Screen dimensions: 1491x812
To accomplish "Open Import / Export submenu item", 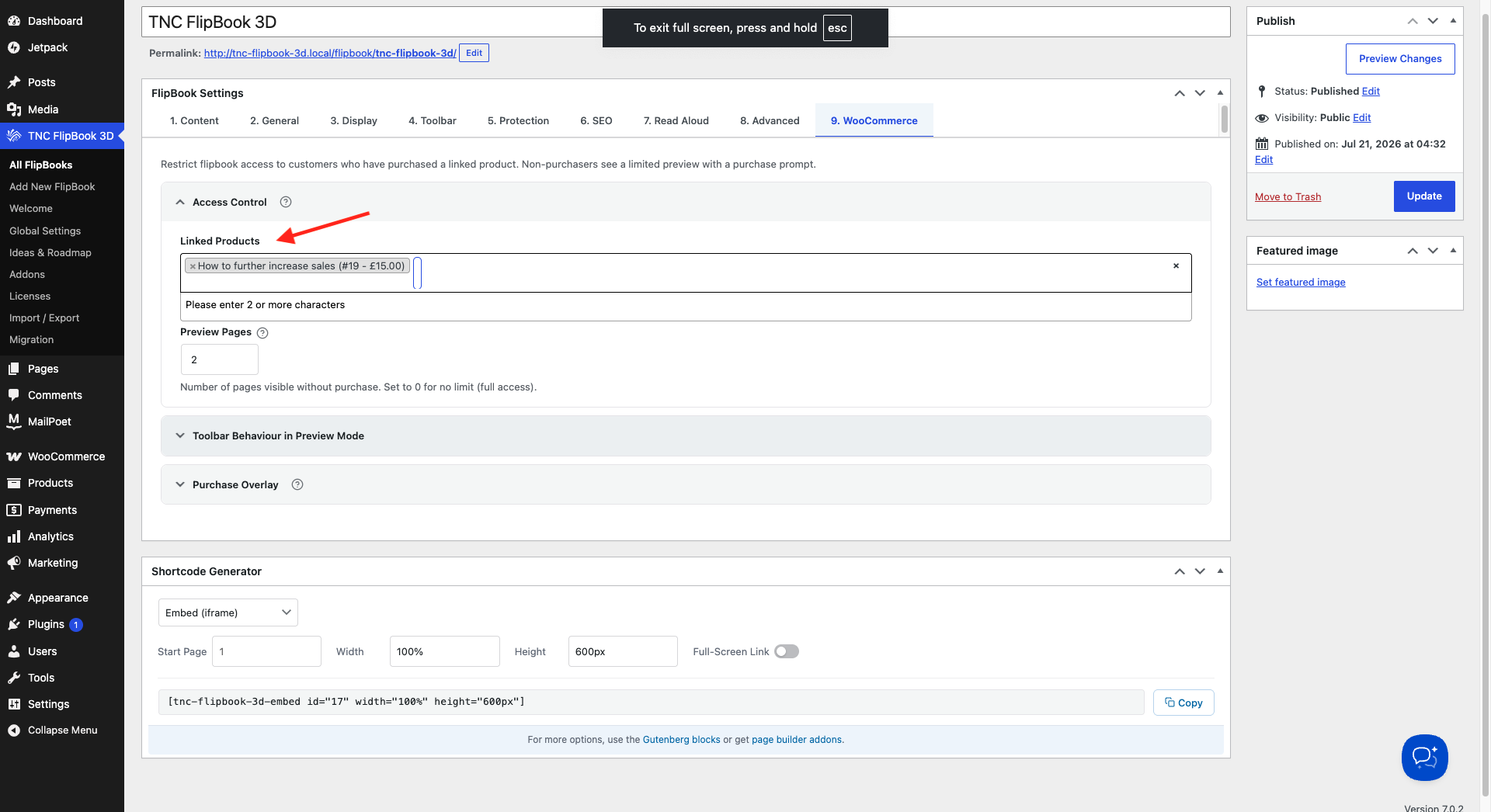I will click(x=44, y=318).
